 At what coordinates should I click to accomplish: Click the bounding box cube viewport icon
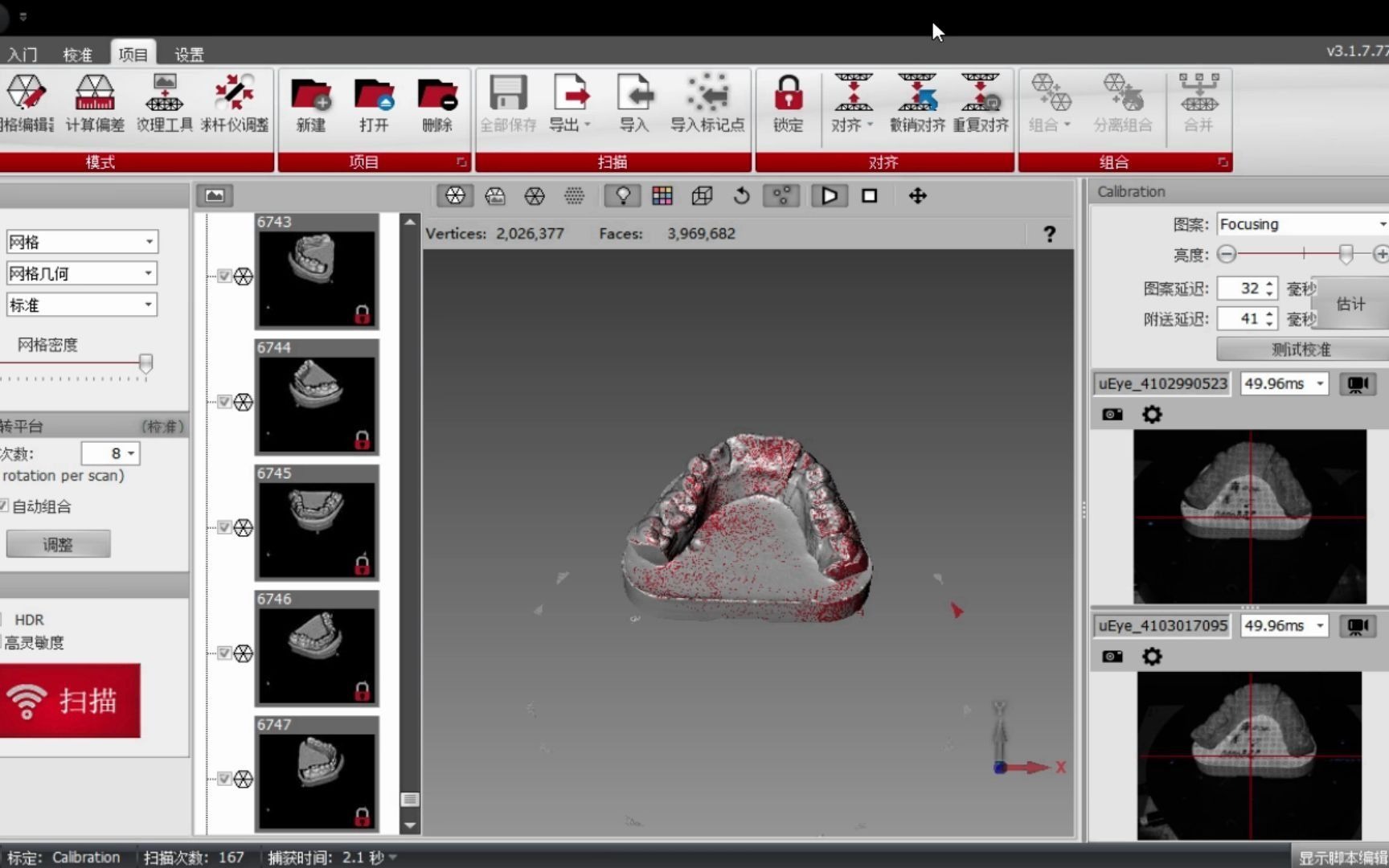(x=702, y=195)
